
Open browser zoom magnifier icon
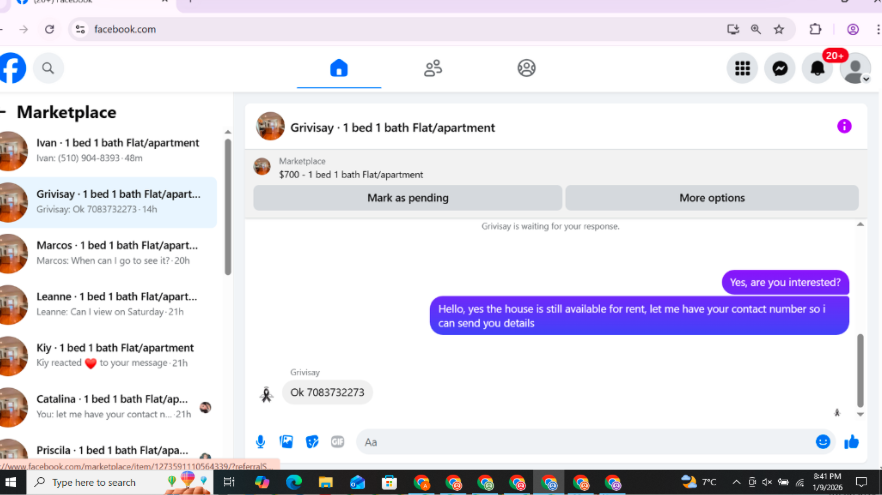point(755,29)
